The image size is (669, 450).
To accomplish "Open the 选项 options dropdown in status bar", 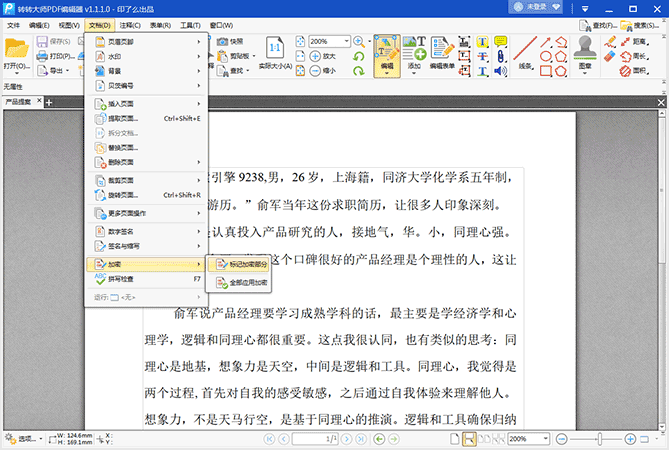I will pos(24,439).
